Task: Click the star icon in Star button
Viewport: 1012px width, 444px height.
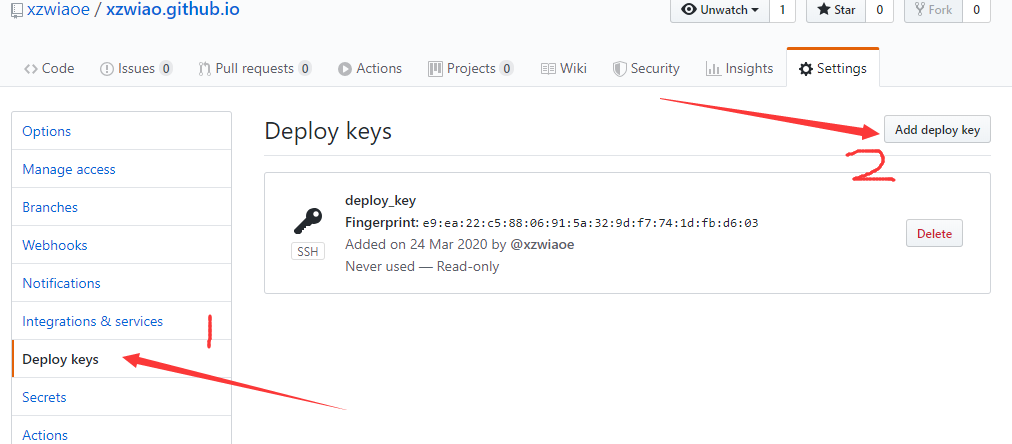Action: pos(824,10)
